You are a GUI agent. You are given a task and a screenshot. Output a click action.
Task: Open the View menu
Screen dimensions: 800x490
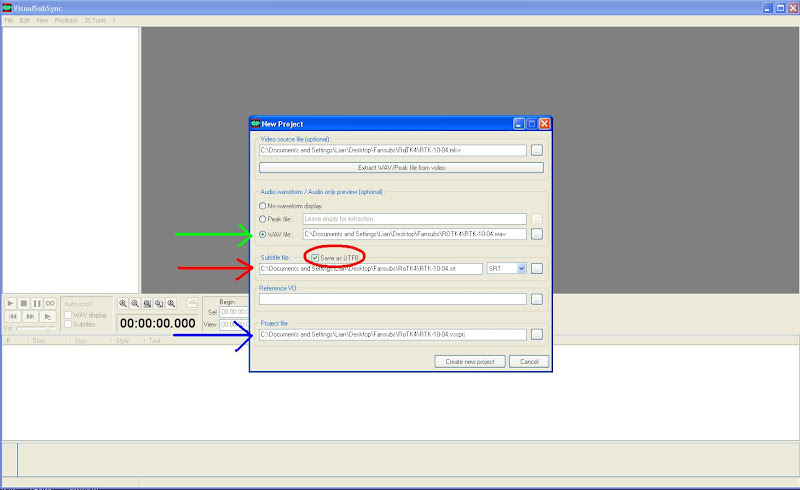(42, 20)
